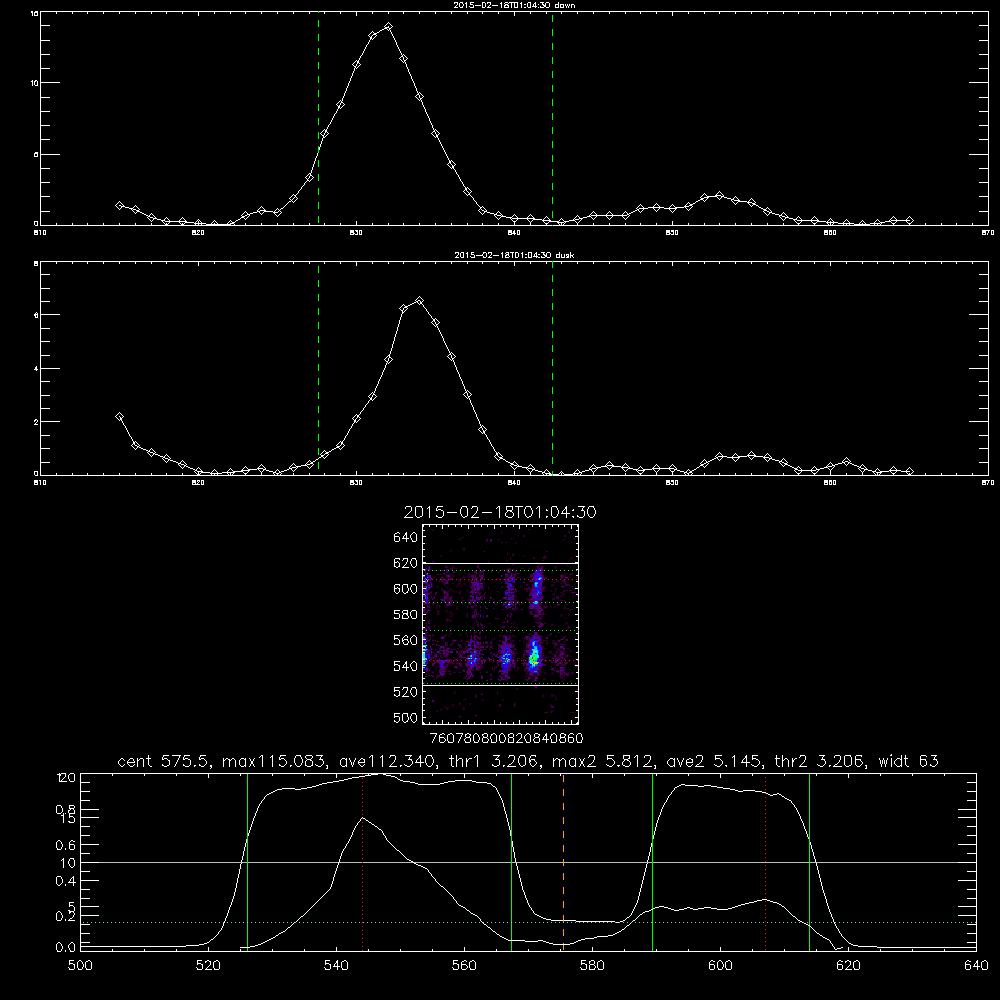1000x1000 pixels.
Task: Click the '540' x-axis label of bottom plot
Action: pyautogui.click(x=336, y=966)
